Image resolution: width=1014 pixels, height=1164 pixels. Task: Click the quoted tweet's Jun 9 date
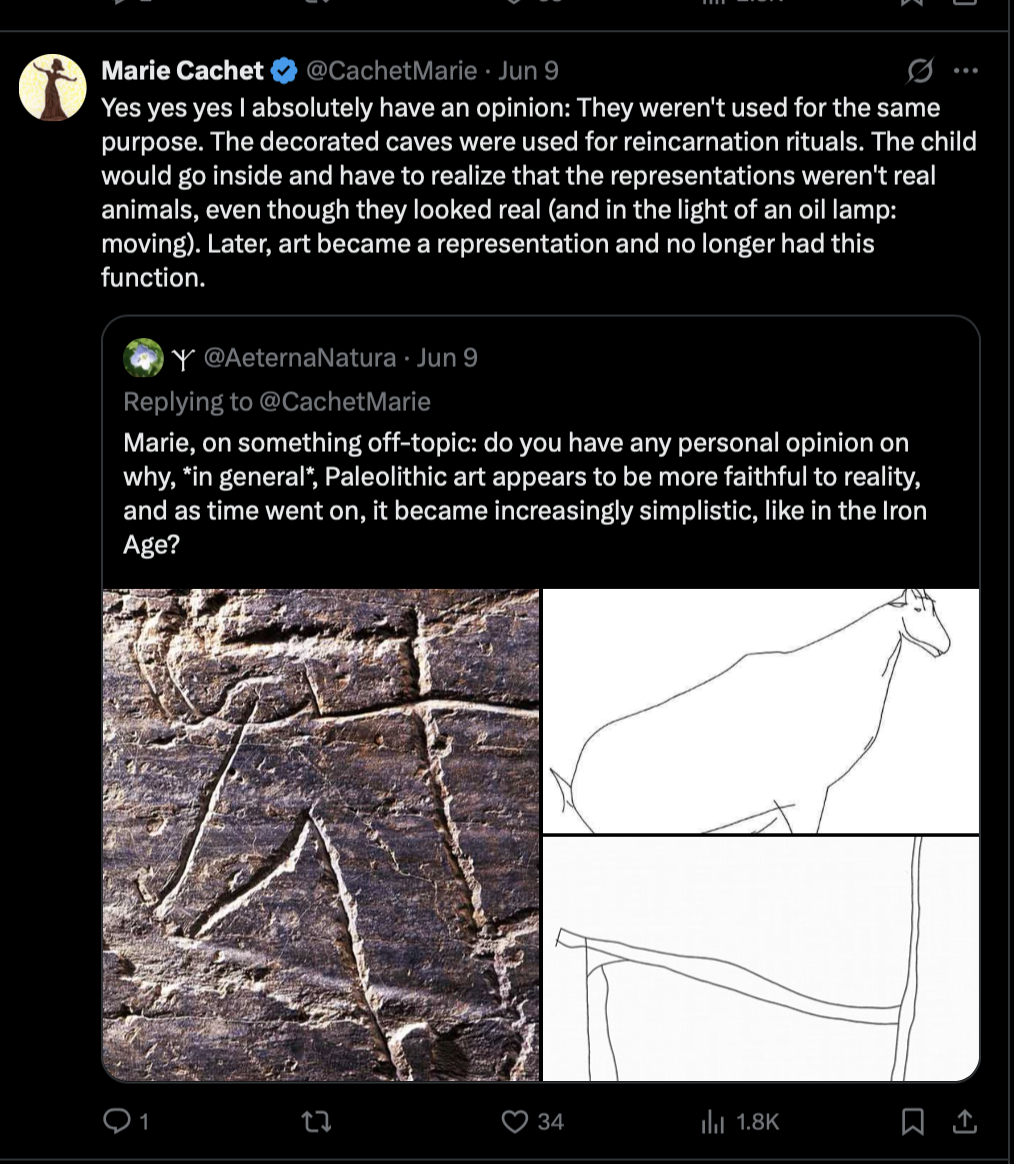tap(447, 358)
